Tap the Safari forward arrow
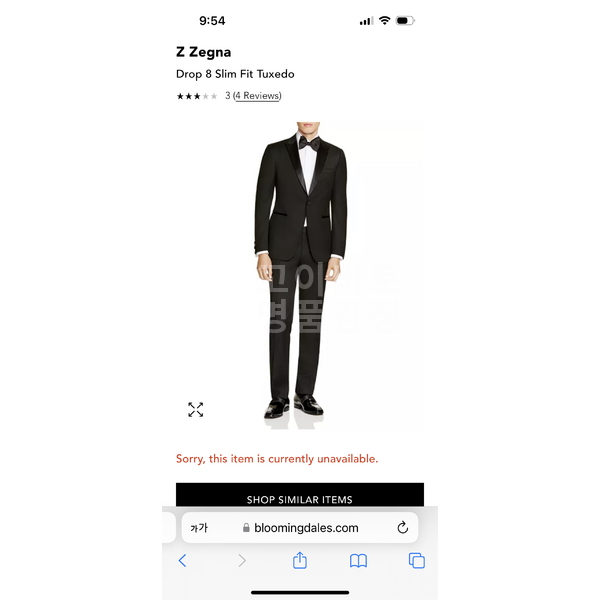Screen dimensions: 600x600 point(242,561)
